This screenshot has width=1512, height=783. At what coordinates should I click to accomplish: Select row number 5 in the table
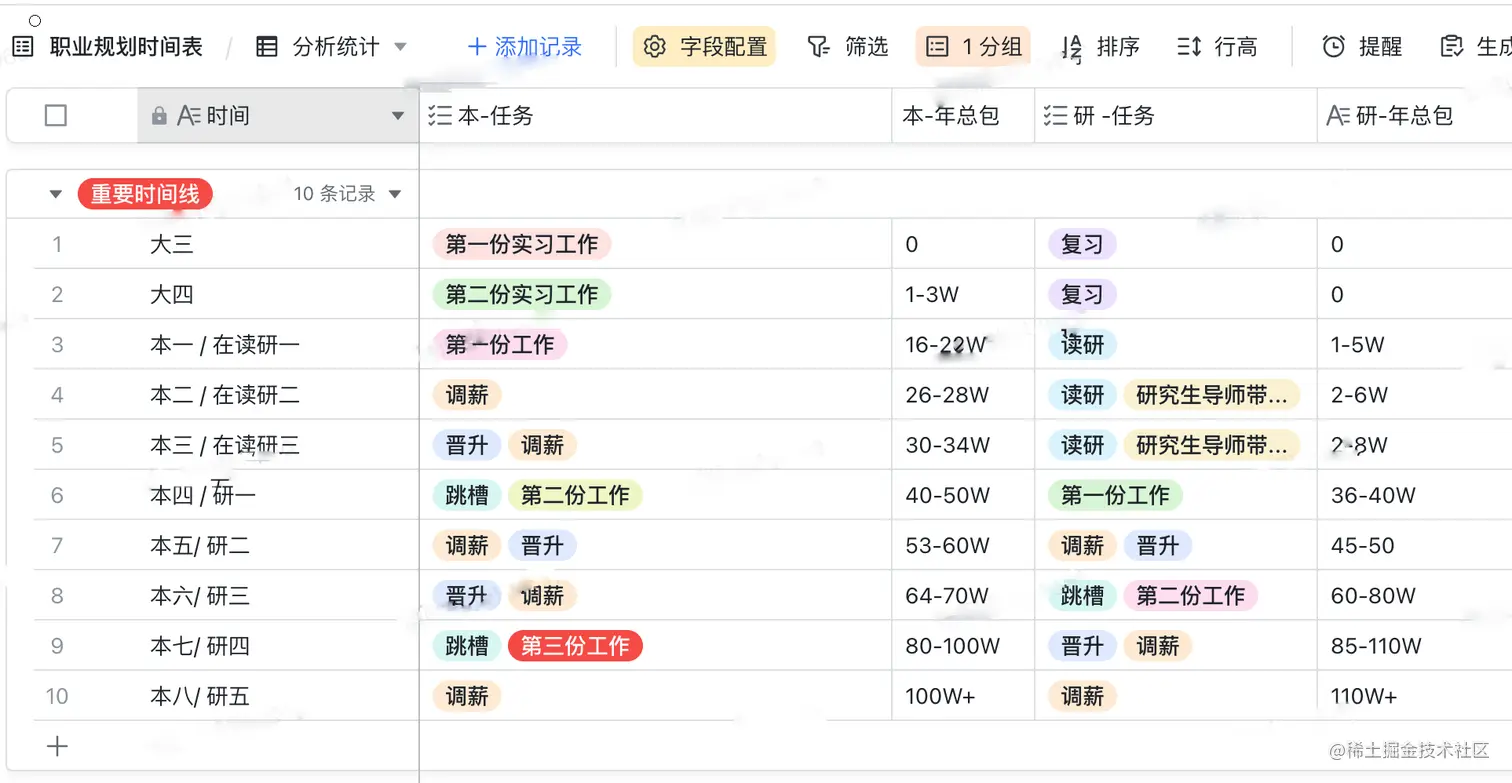57,445
